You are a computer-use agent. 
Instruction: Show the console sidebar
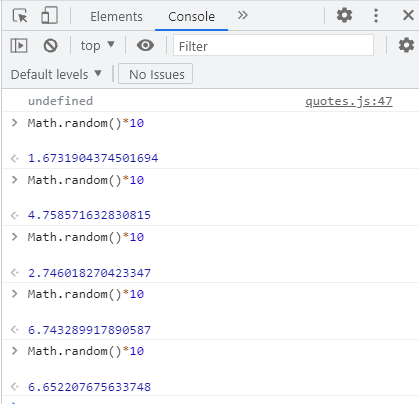[19, 45]
